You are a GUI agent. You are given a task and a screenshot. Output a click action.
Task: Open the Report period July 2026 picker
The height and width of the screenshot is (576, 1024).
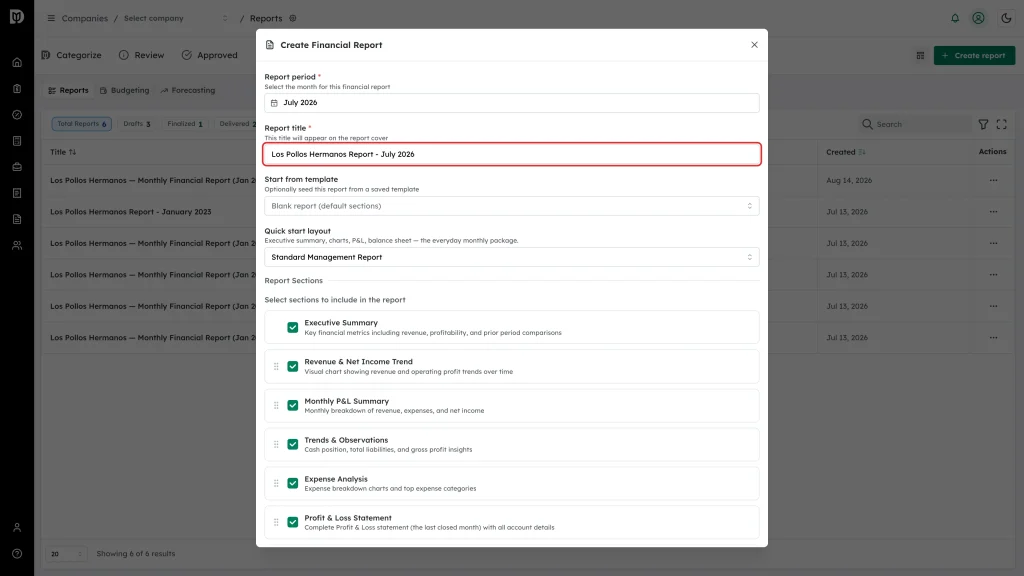(511, 103)
